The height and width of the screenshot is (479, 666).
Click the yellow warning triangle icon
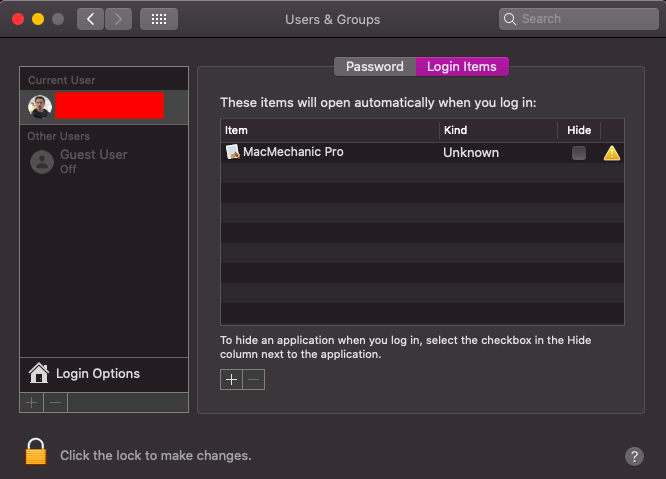611,153
